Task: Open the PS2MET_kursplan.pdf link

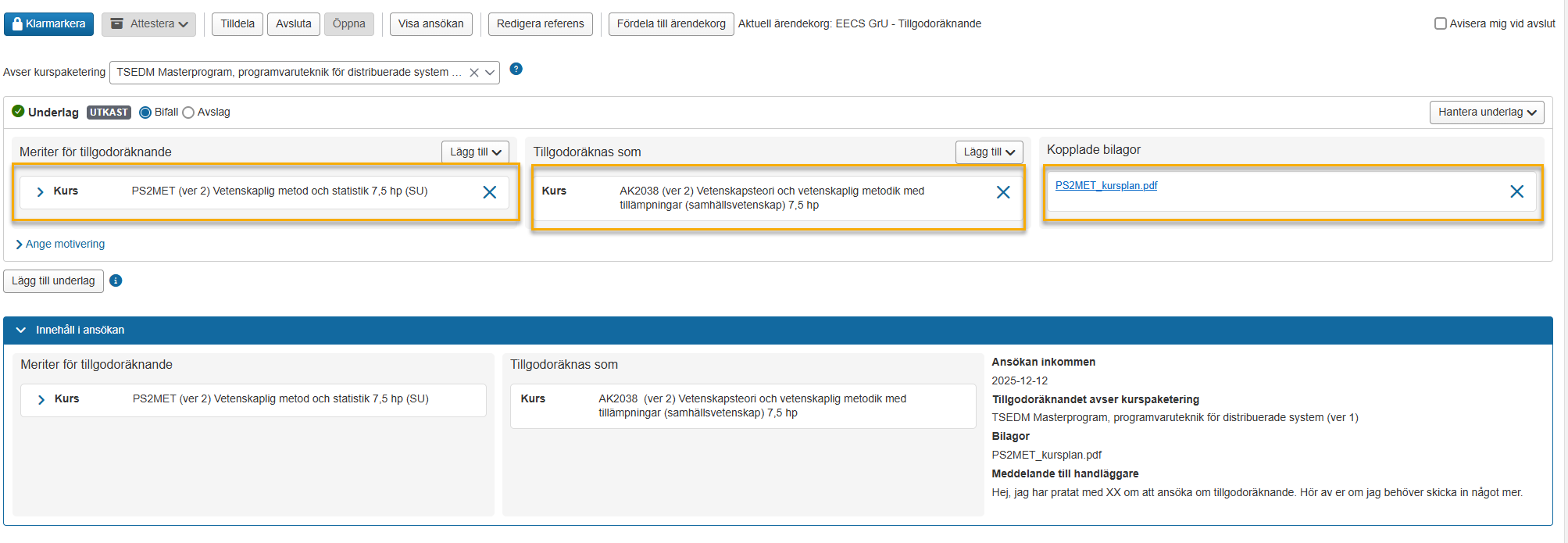Action: tap(1106, 185)
